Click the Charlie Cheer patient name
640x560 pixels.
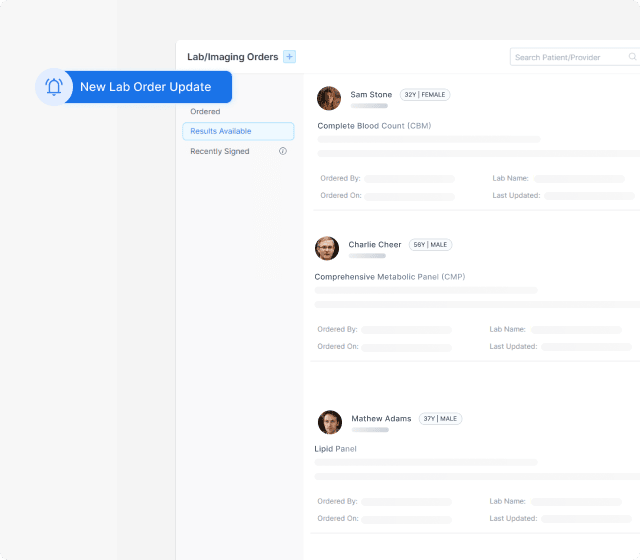375,244
